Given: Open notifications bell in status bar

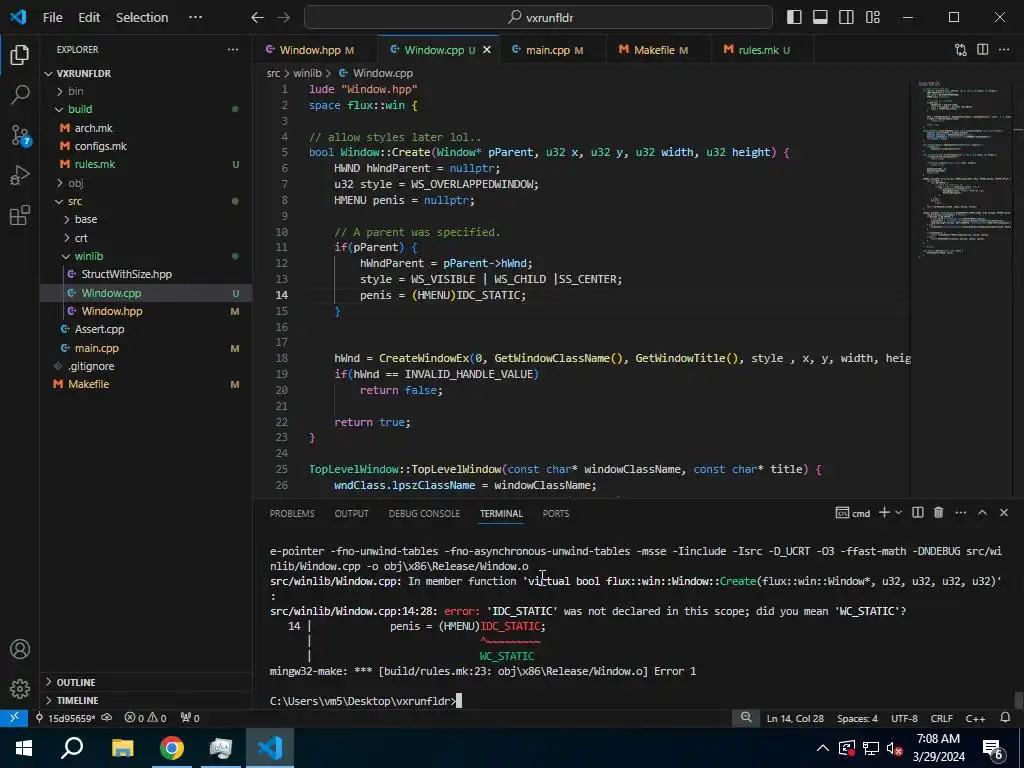Looking at the screenshot, I should click(1005, 718).
